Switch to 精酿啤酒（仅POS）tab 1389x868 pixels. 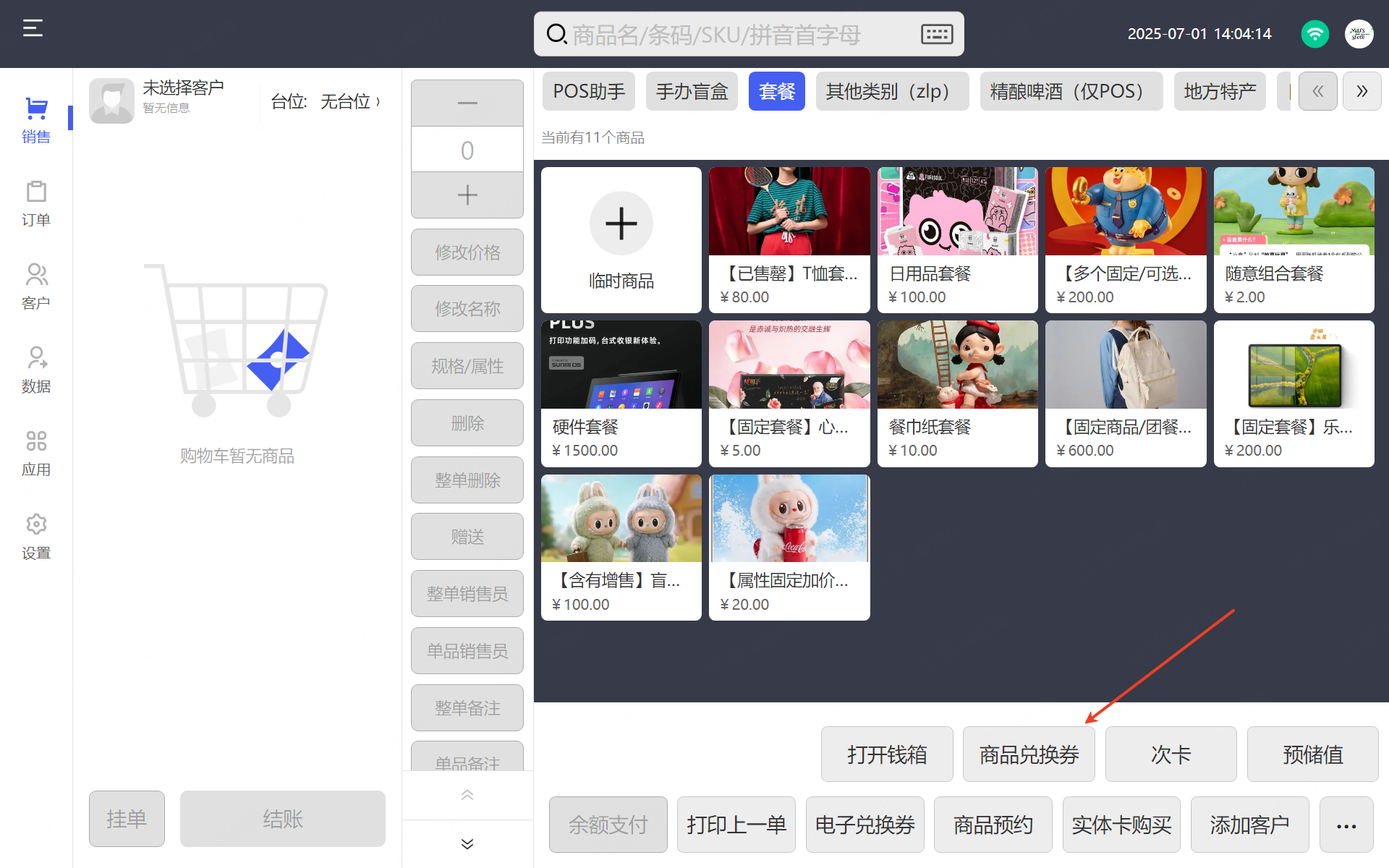coord(1071,91)
